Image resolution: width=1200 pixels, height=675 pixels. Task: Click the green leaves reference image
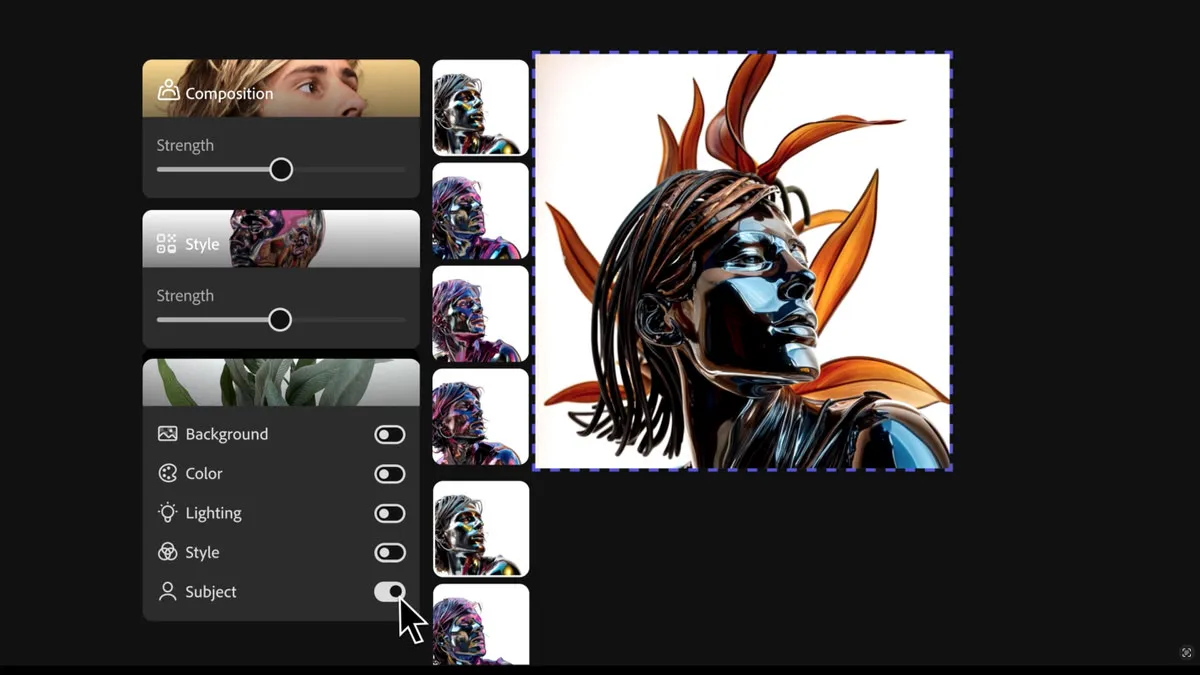coord(281,382)
